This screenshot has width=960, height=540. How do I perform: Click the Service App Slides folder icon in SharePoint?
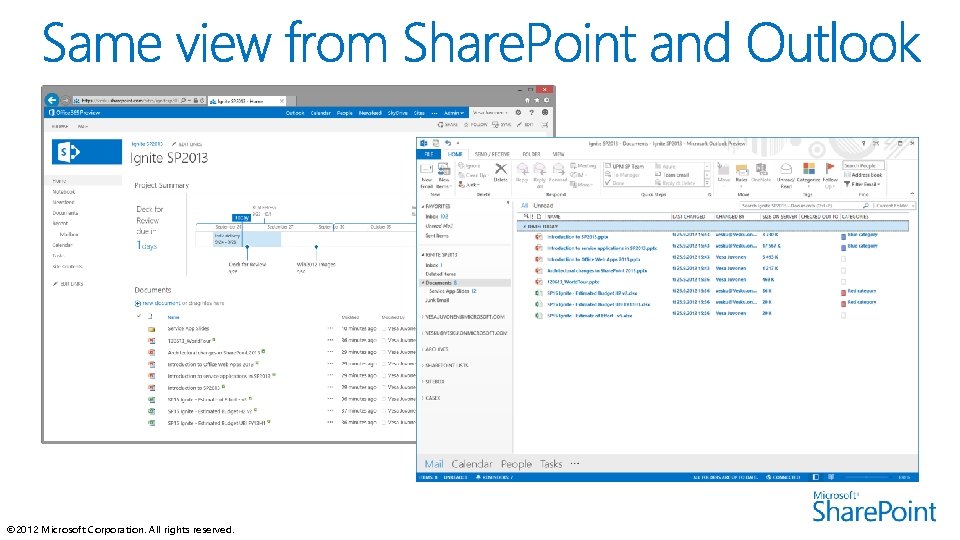(x=151, y=329)
